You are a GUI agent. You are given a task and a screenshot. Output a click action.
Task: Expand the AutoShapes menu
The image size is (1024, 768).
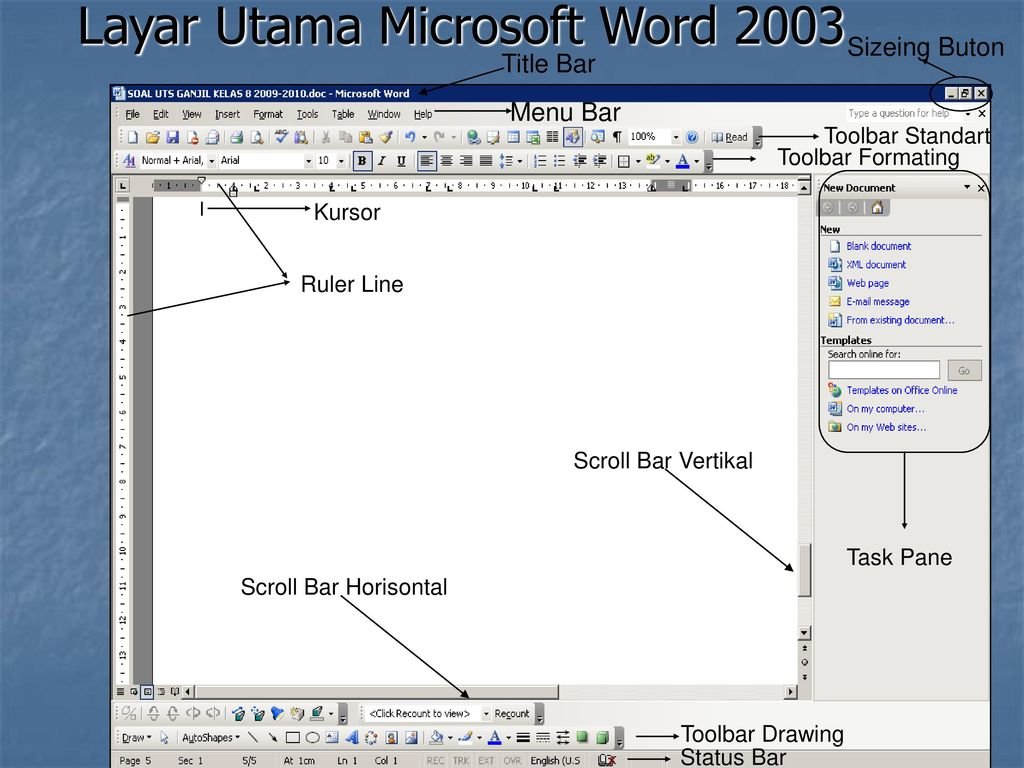211,738
